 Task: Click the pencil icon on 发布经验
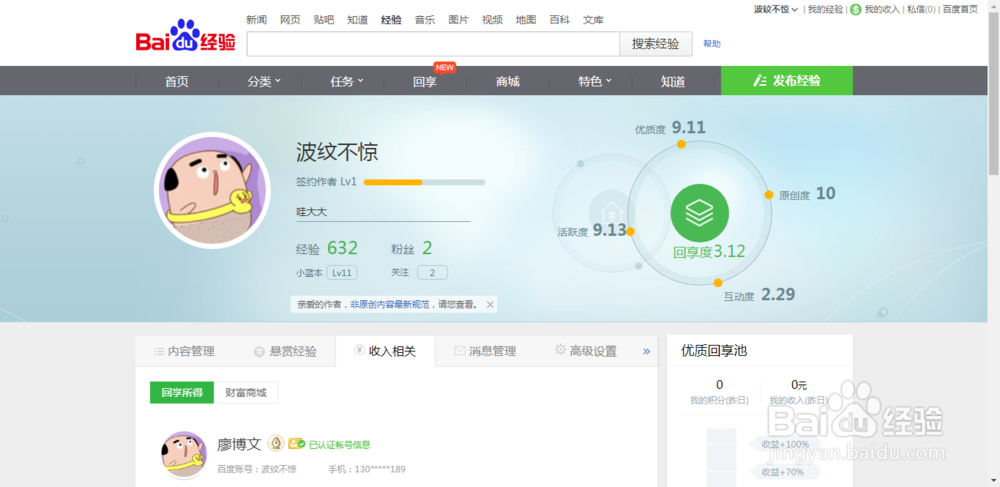[x=759, y=81]
